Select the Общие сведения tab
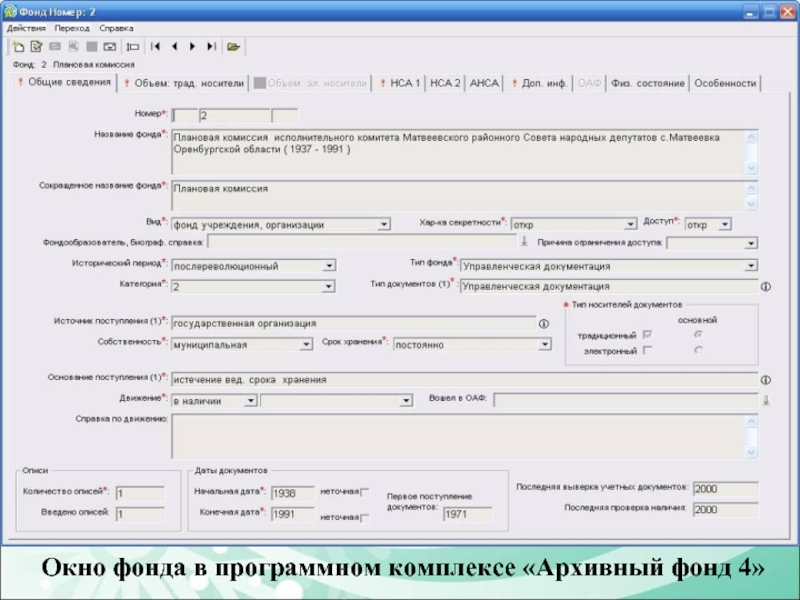 [64, 82]
